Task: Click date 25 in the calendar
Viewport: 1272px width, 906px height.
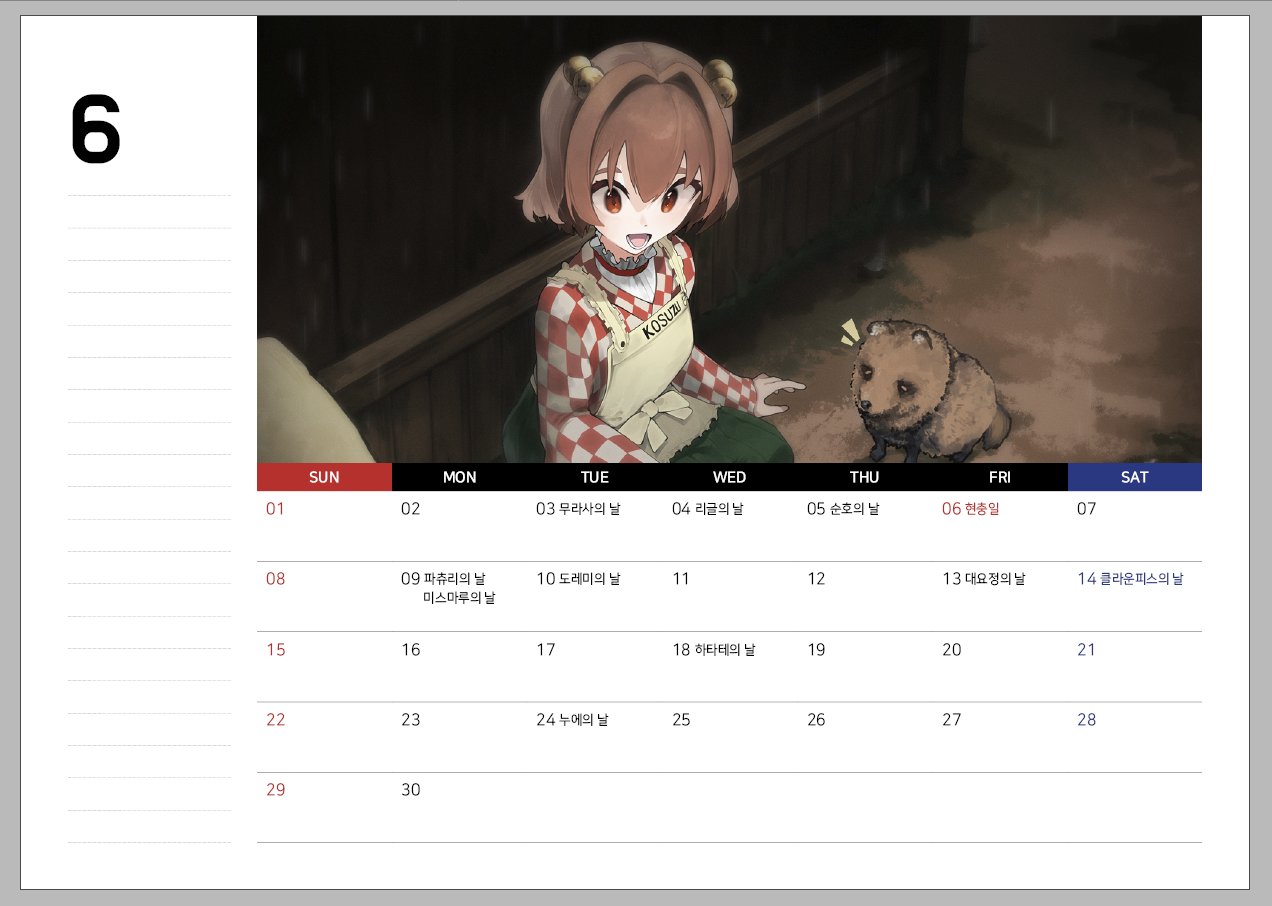Action: tap(681, 720)
